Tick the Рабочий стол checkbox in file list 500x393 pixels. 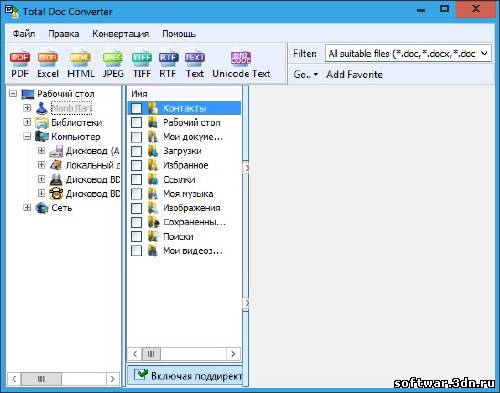(136, 123)
